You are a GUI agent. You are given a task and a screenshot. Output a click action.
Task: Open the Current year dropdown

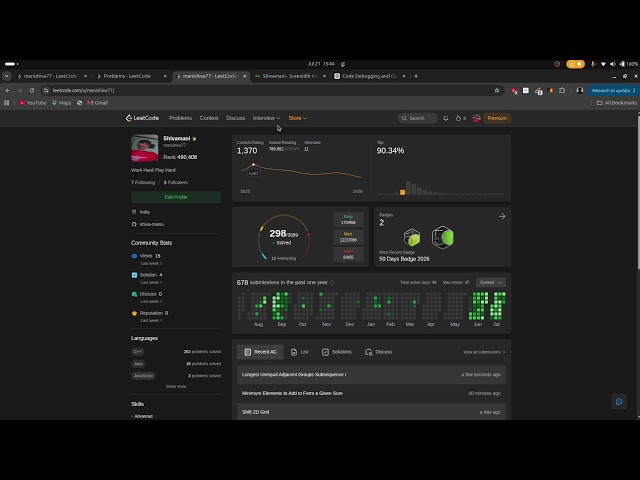click(491, 282)
